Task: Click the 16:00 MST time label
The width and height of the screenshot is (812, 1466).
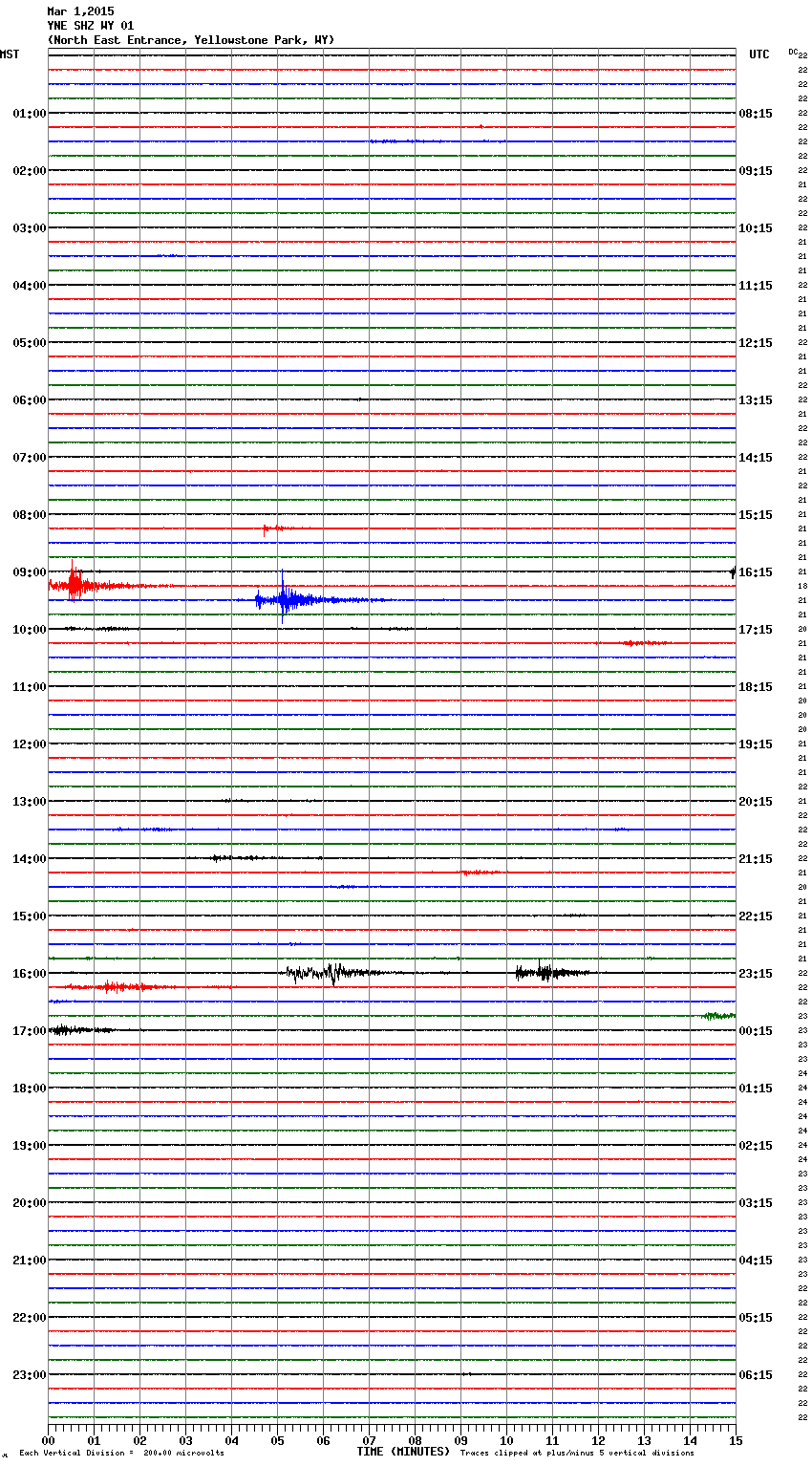Action: click(x=29, y=974)
